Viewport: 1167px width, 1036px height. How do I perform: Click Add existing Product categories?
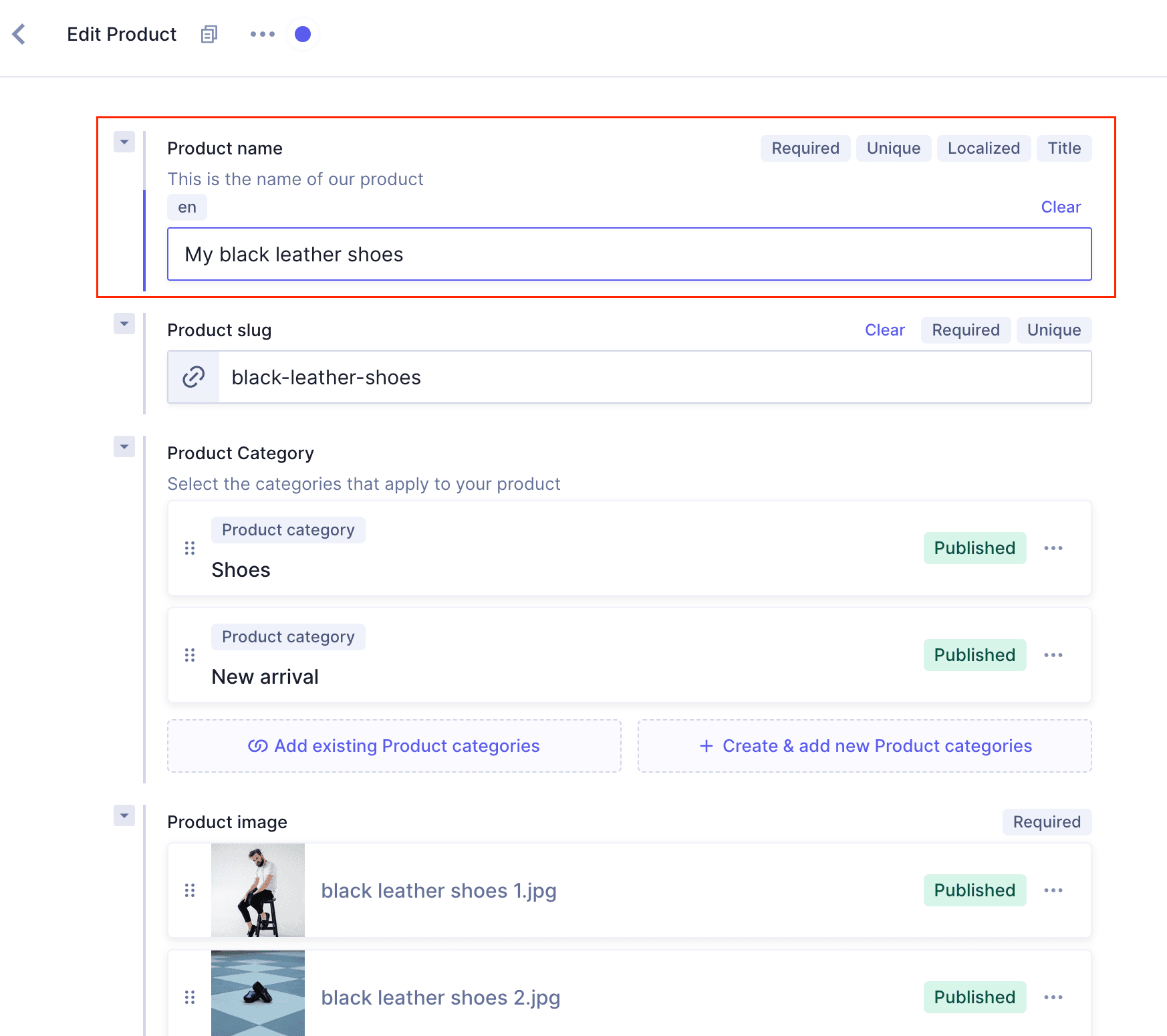point(394,745)
